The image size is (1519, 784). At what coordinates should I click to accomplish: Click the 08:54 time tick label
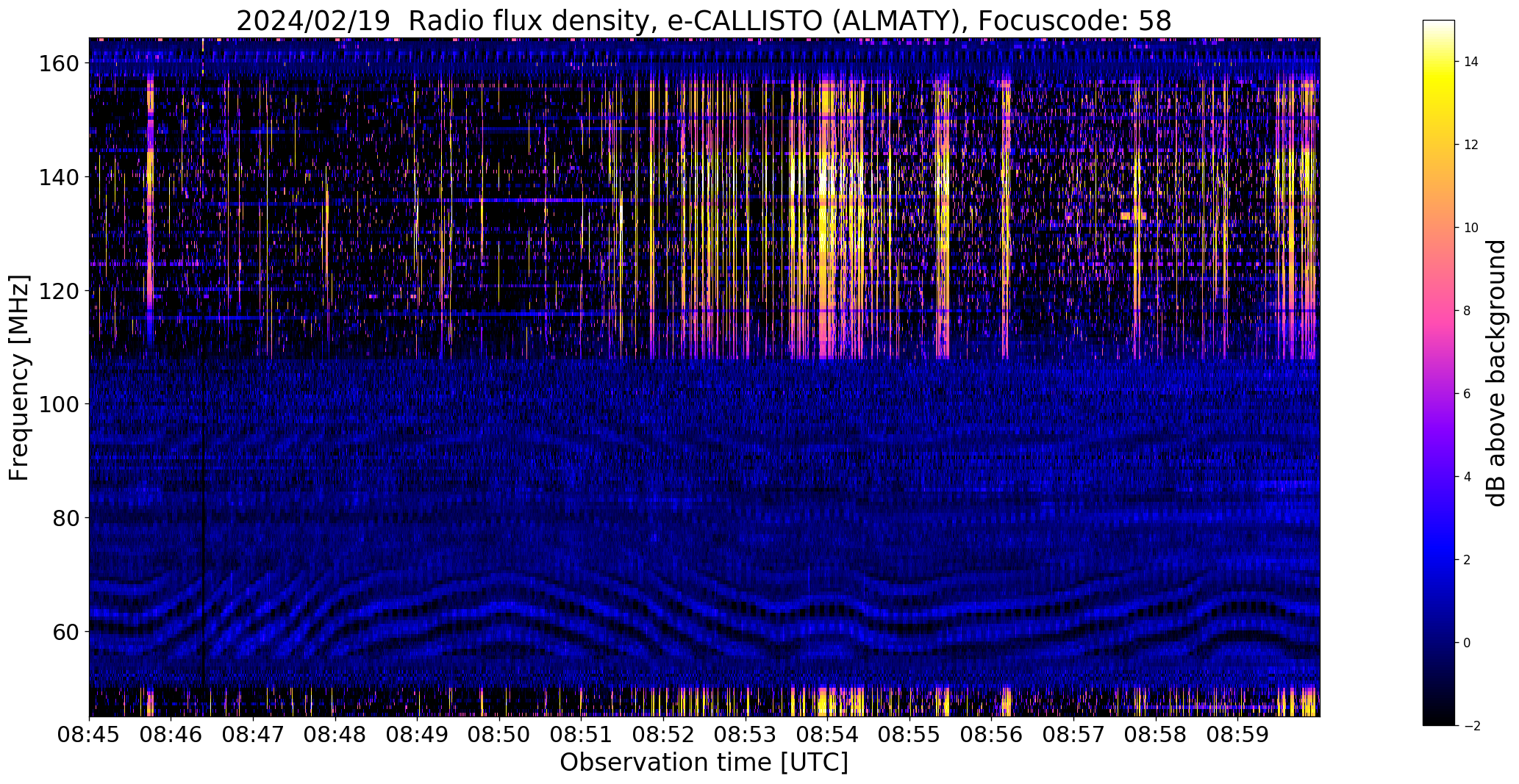click(828, 736)
